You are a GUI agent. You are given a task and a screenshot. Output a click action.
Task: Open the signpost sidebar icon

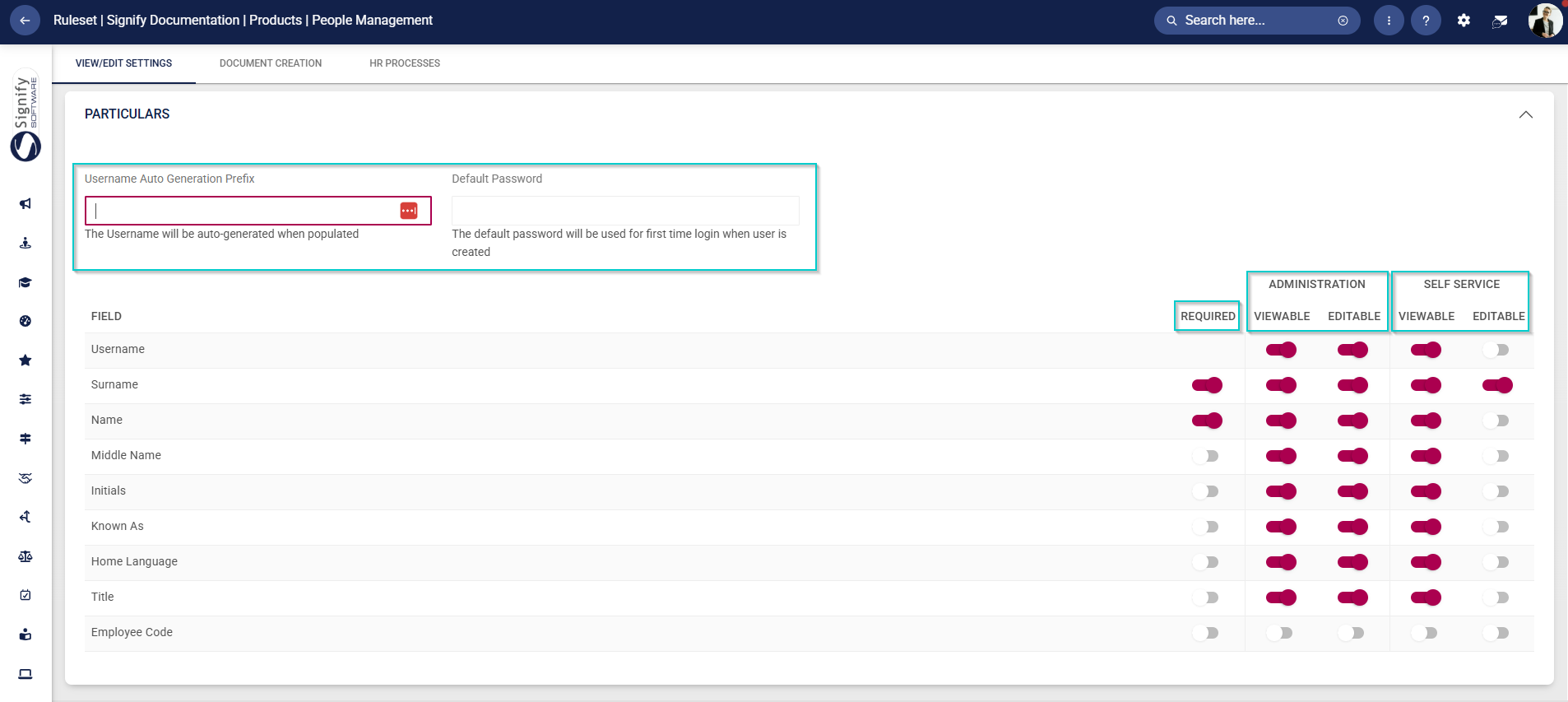pos(26,439)
